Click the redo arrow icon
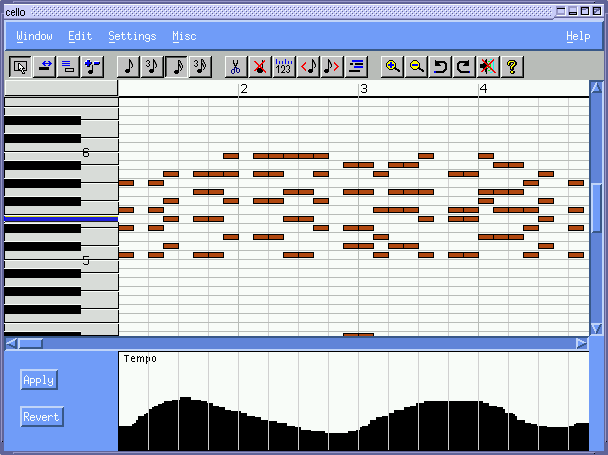 coord(463,67)
